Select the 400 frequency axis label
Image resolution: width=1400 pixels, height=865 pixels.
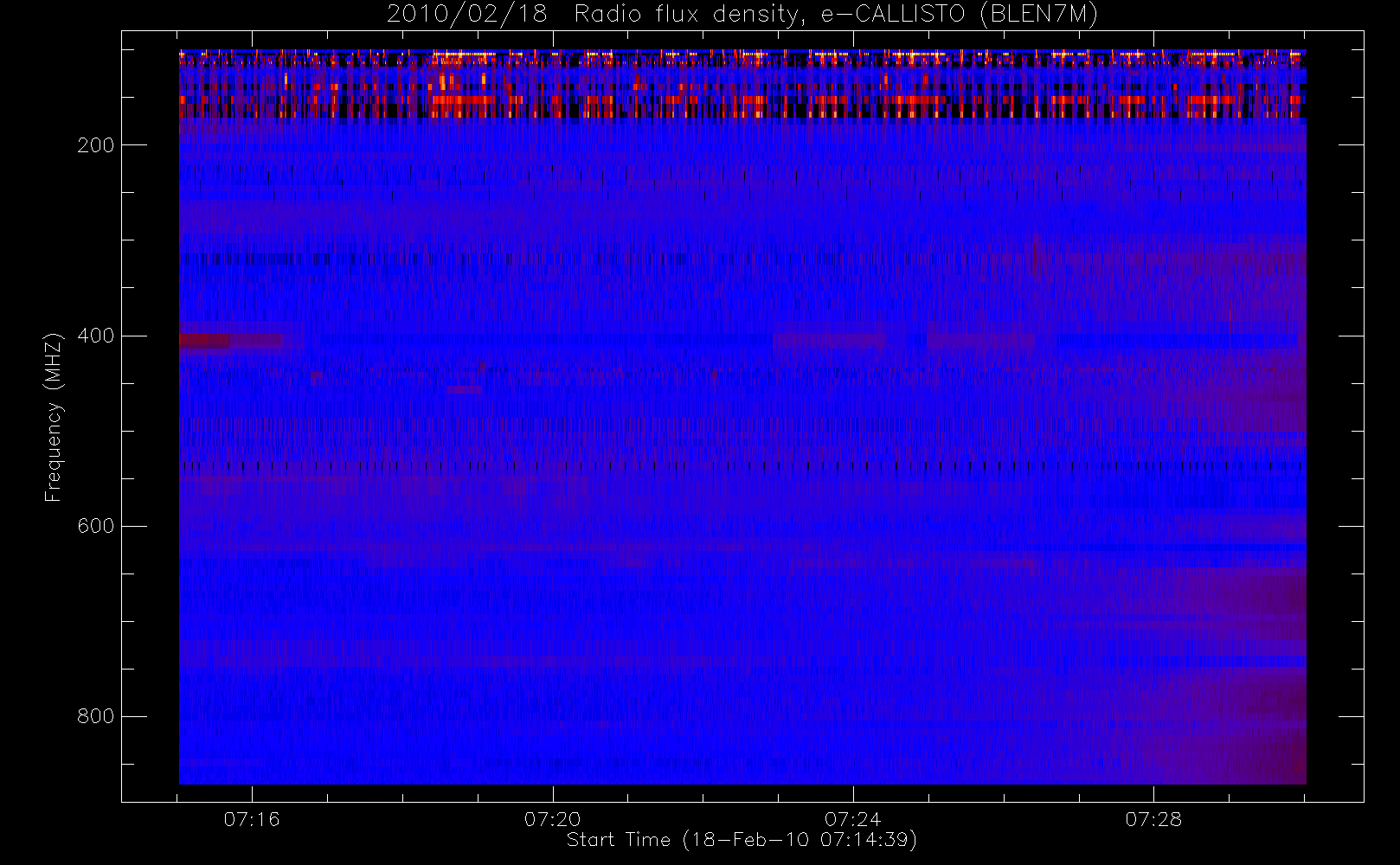tap(96, 336)
